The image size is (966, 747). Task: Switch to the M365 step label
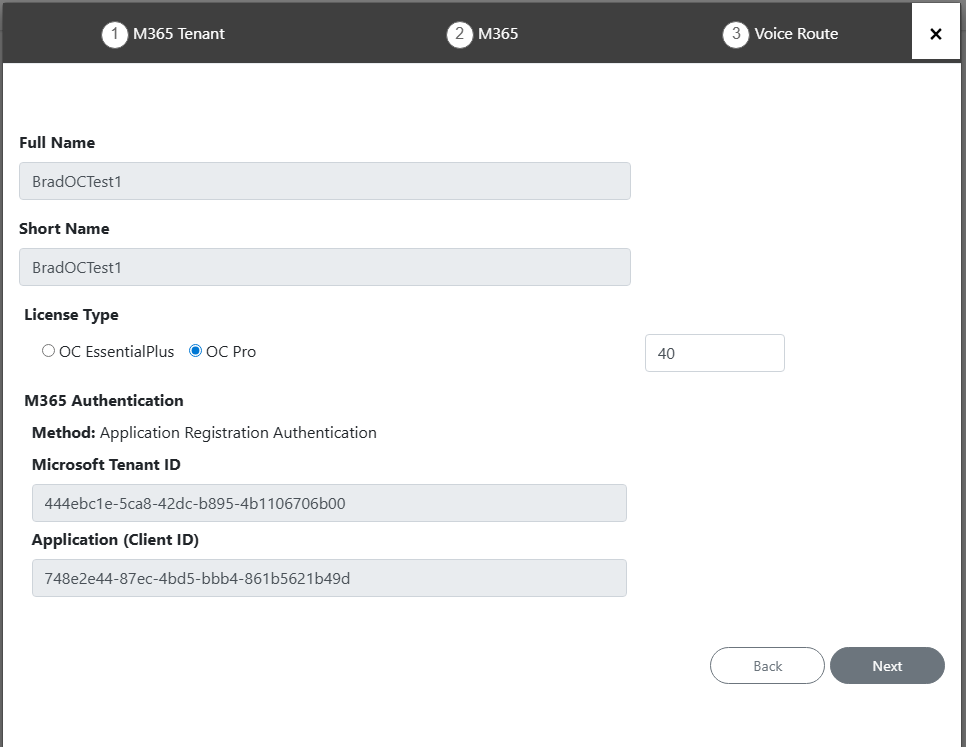498,34
